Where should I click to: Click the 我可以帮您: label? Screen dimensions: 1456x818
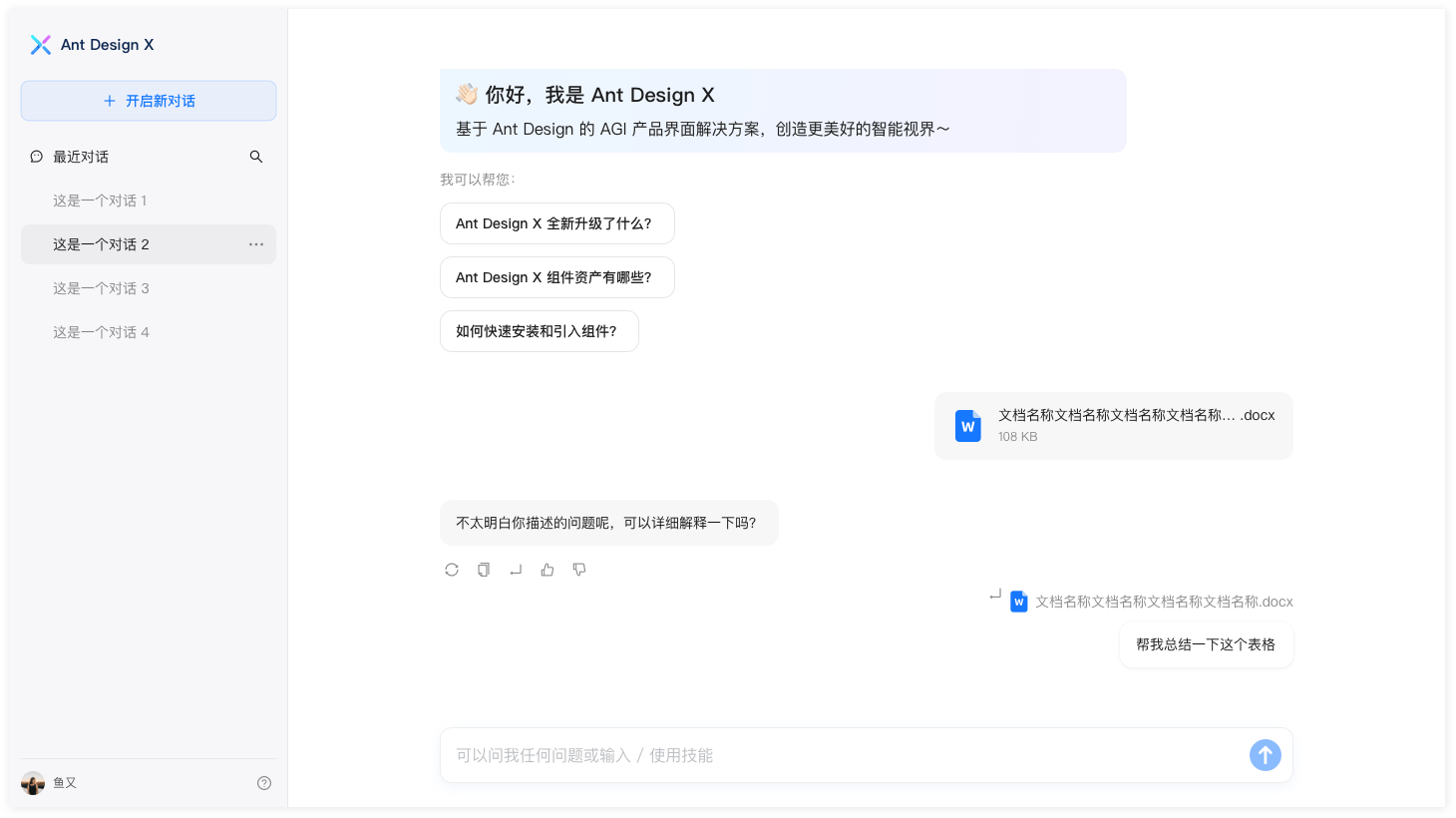[x=478, y=180]
